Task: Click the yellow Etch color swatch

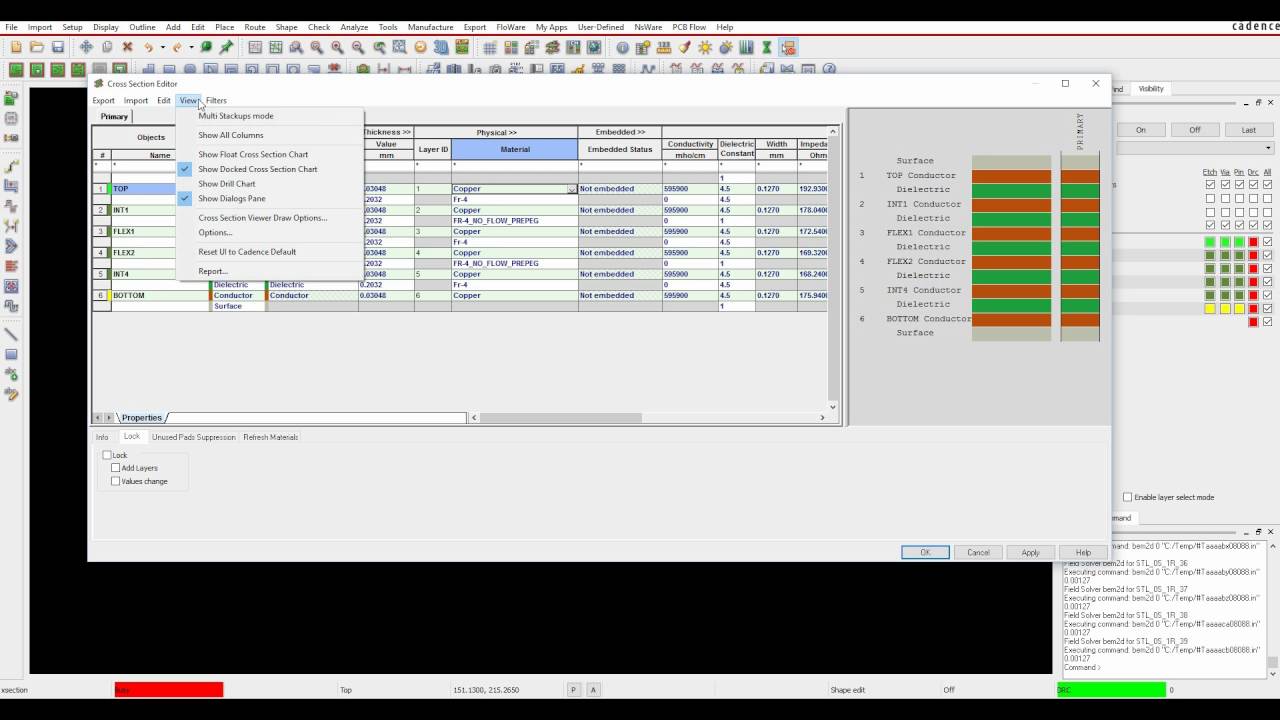Action: pyautogui.click(x=1210, y=308)
